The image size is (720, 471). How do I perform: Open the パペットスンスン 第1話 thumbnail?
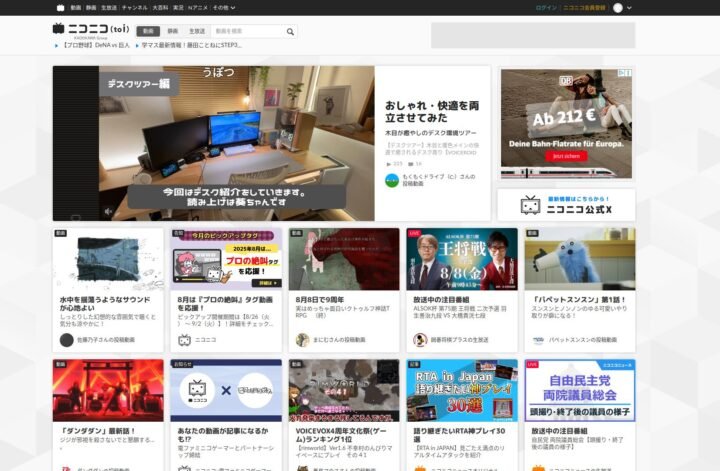[580, 259]
